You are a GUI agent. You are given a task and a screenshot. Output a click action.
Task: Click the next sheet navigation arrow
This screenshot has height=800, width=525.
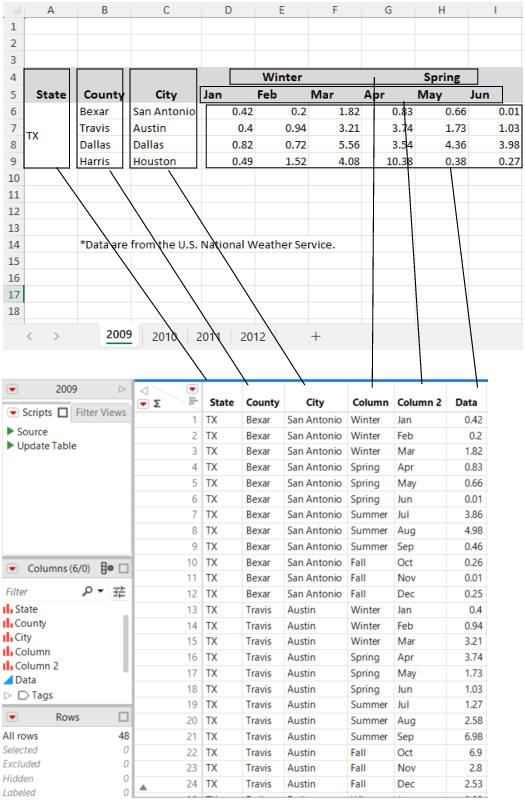tap(57, 337)
